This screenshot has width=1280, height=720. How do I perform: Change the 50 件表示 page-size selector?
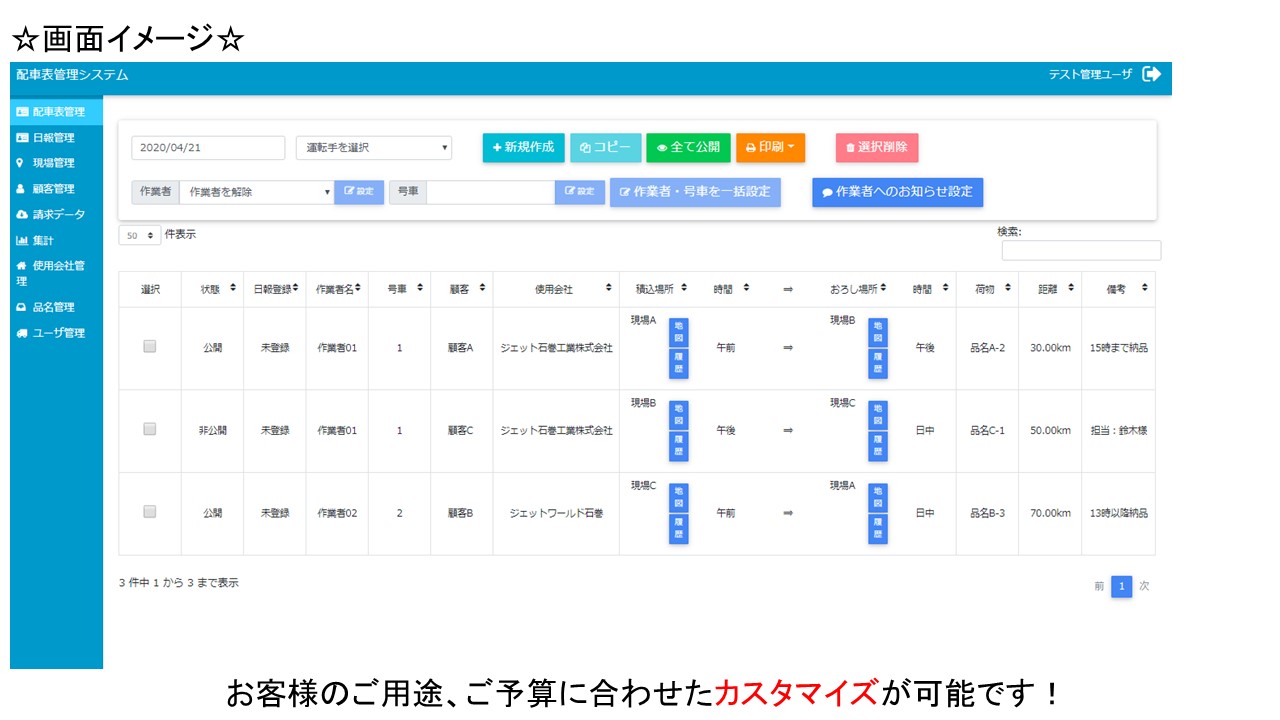coord(139,235)
